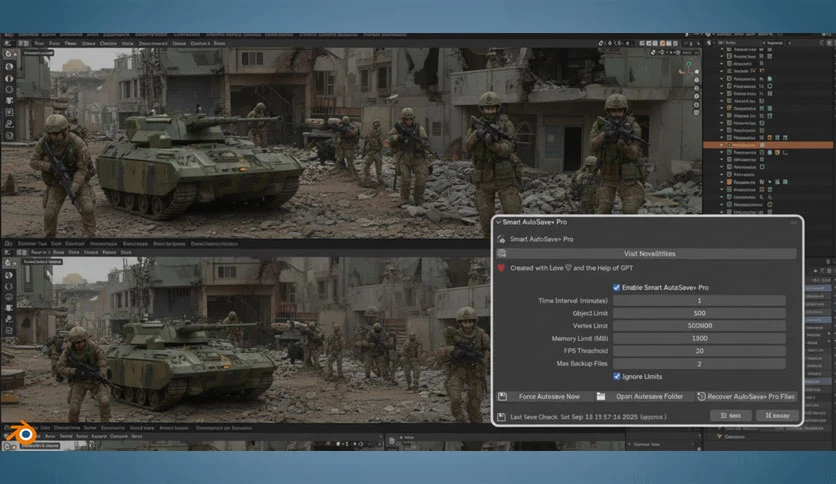The height and width of the screenshot is (484, 836).
Task: Click the Visit NovaStrikes button
Action: click(x=650, y=254)
